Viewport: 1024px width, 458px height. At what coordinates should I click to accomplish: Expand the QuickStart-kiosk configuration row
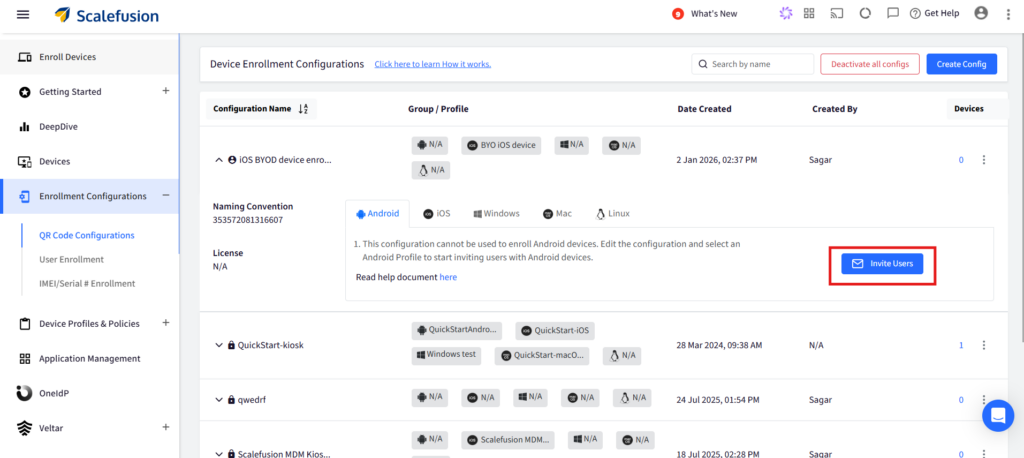pyautogui.click(x=219, y=345)
